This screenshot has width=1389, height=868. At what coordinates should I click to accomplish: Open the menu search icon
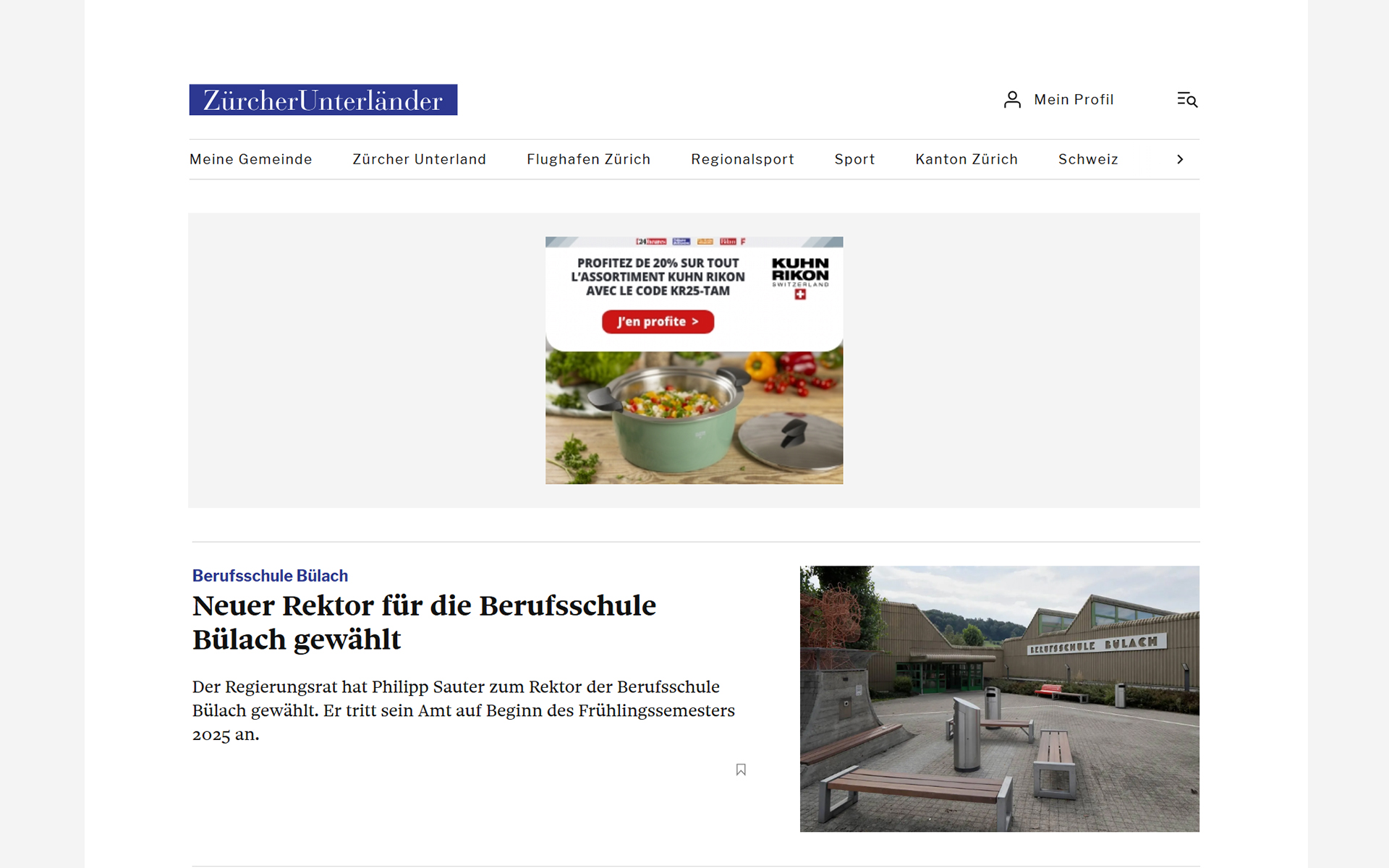coord(1186,100)
